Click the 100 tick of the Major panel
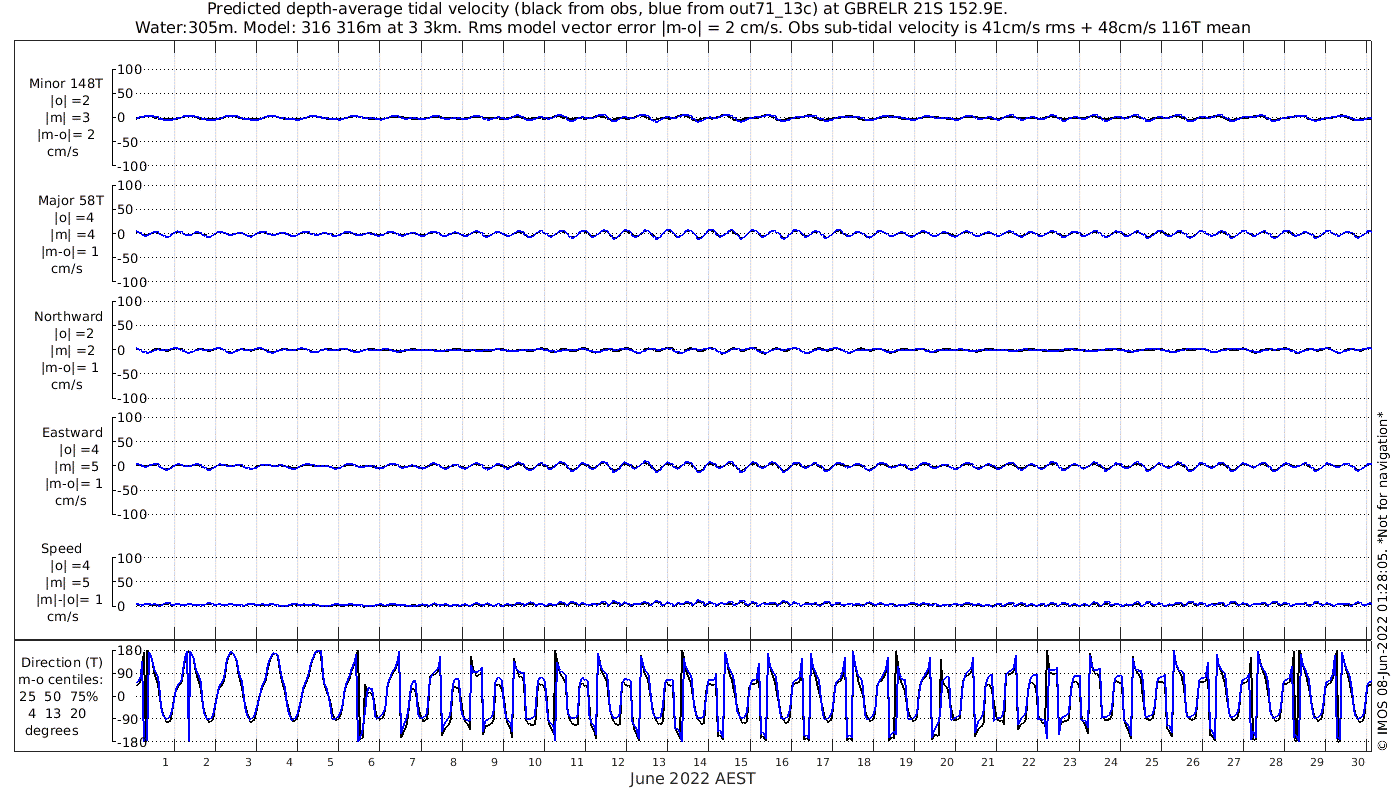1400x800 pixels. pos(131,185)
